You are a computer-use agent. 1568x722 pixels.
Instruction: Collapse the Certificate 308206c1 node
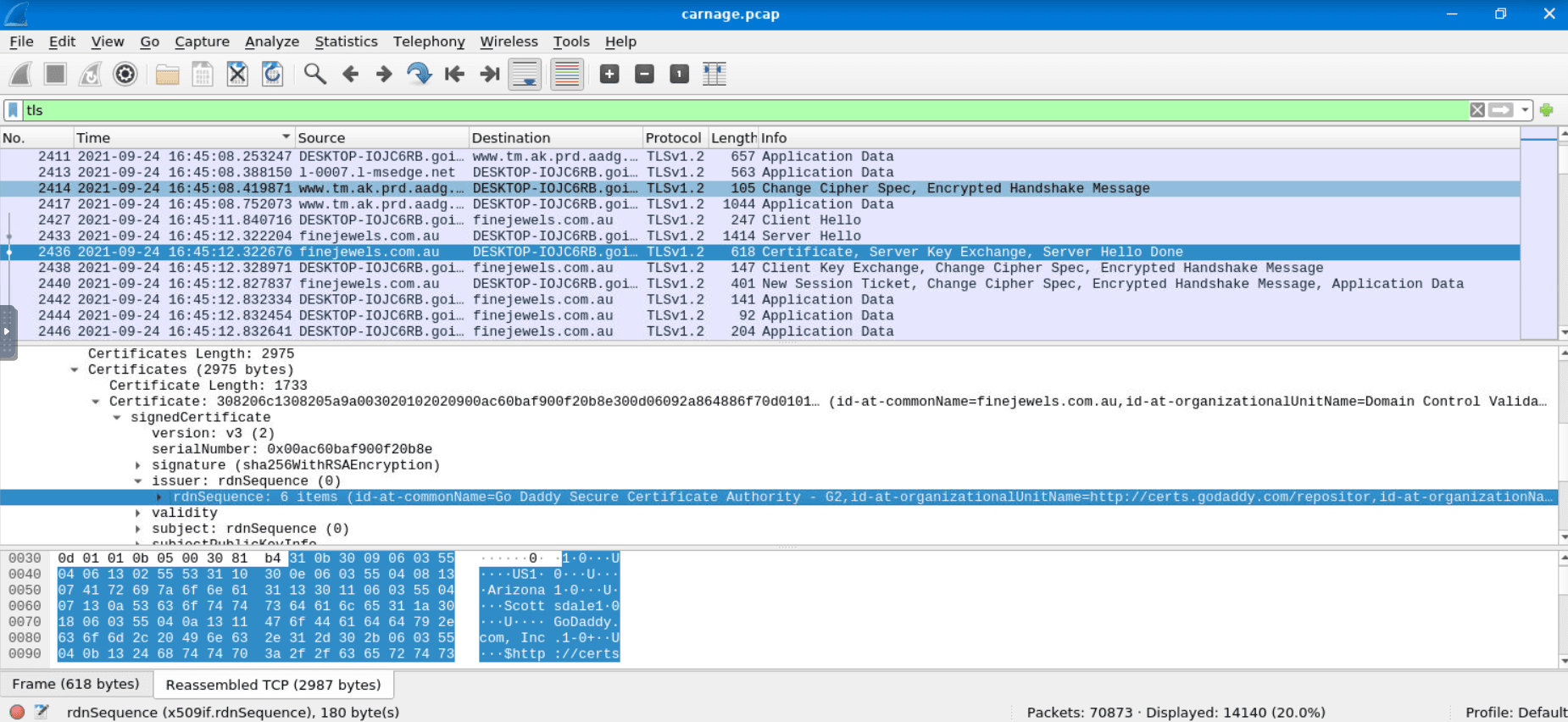pyautogui.click(x=96, y=402)
